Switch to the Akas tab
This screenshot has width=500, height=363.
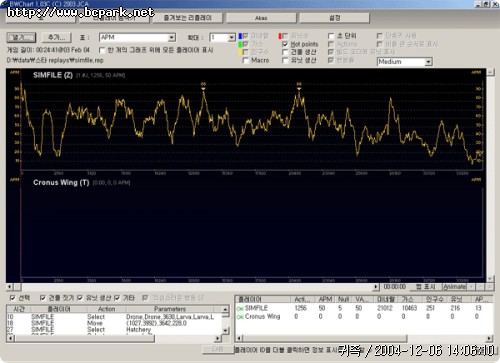[x=261, y=18]
